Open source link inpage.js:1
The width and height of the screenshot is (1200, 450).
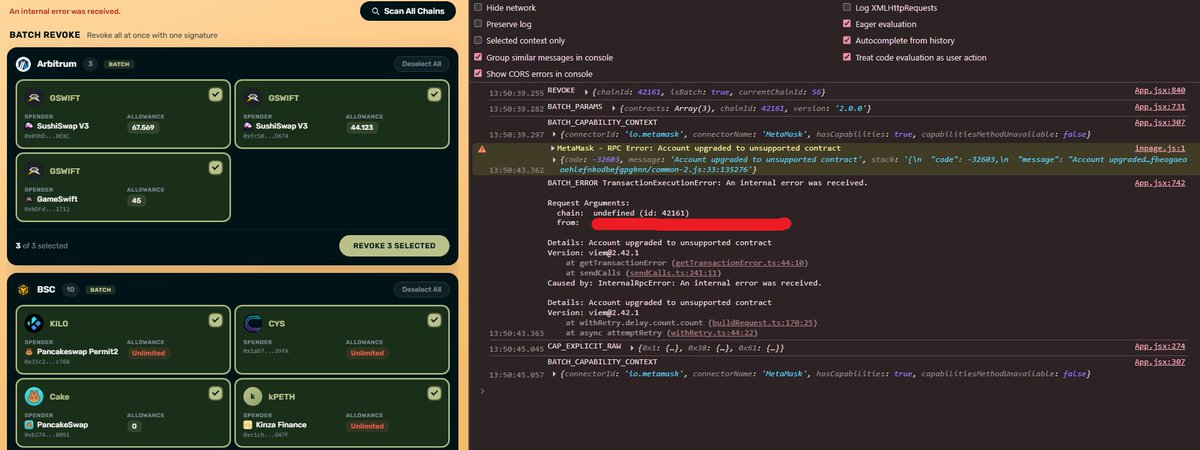pos(1158,148)
